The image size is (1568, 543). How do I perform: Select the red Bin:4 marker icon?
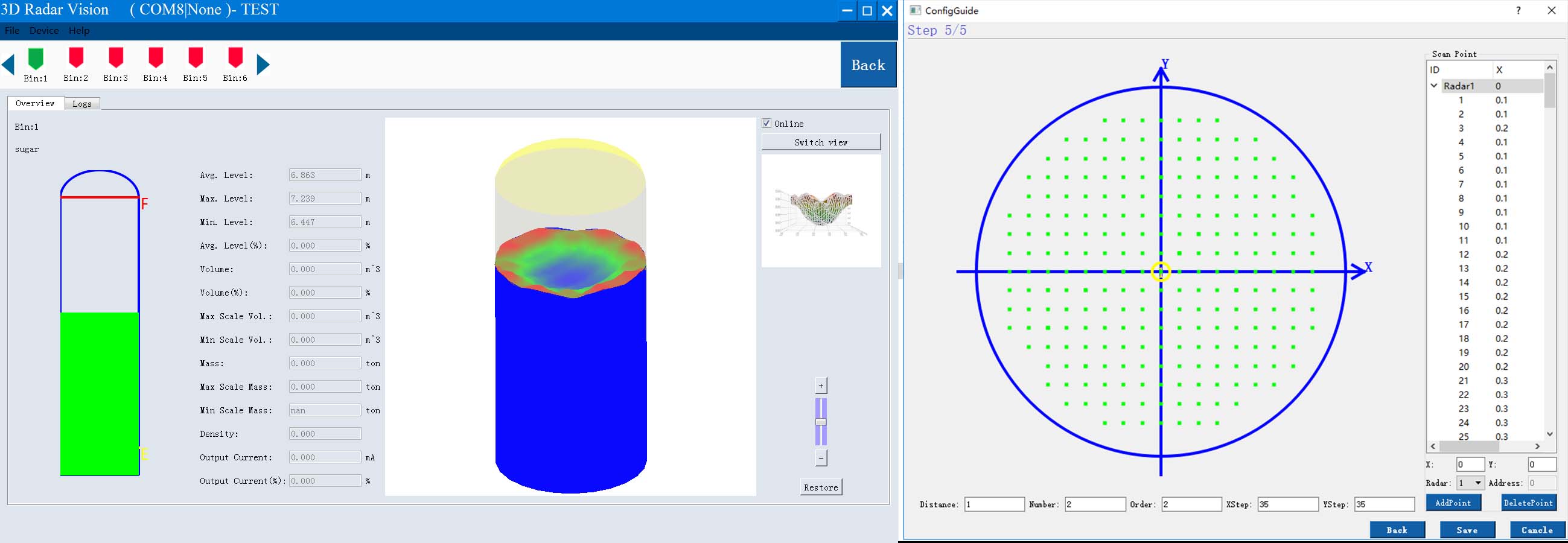pyautogui.click(x=156, y=59)
